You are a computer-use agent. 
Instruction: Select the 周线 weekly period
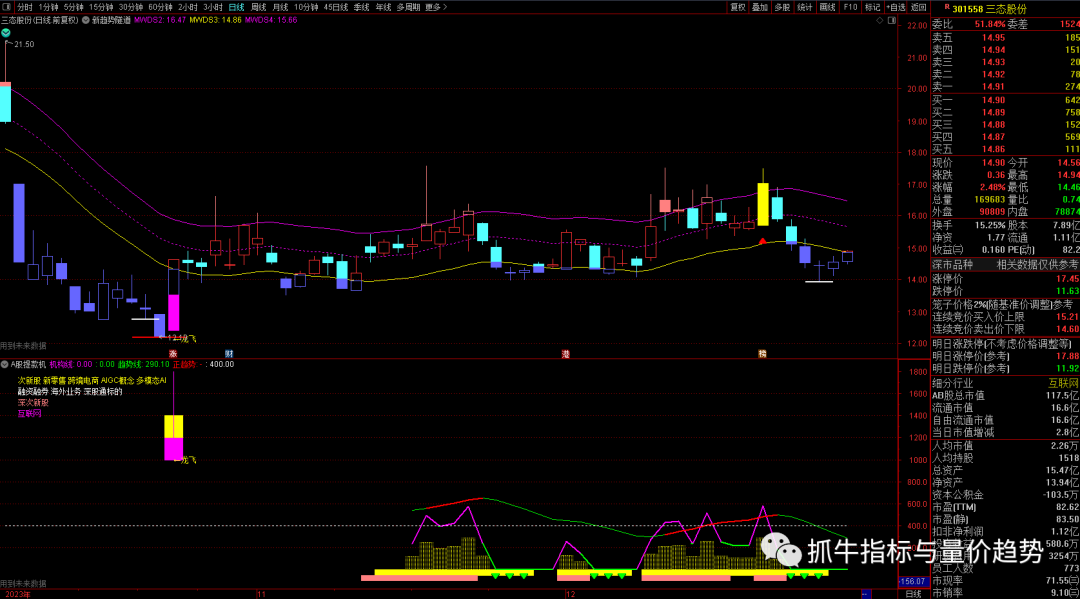click(258, 7)
